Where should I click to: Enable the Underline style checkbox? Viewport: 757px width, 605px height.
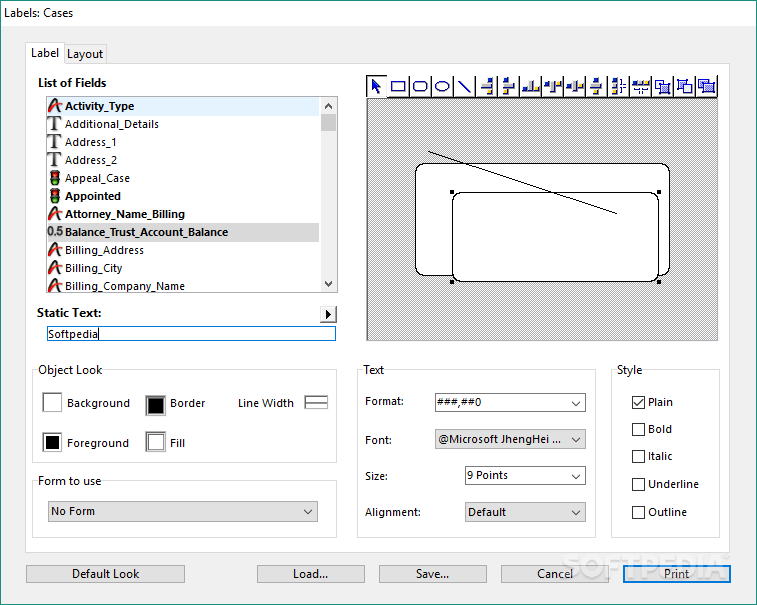[x=638, y=484]
